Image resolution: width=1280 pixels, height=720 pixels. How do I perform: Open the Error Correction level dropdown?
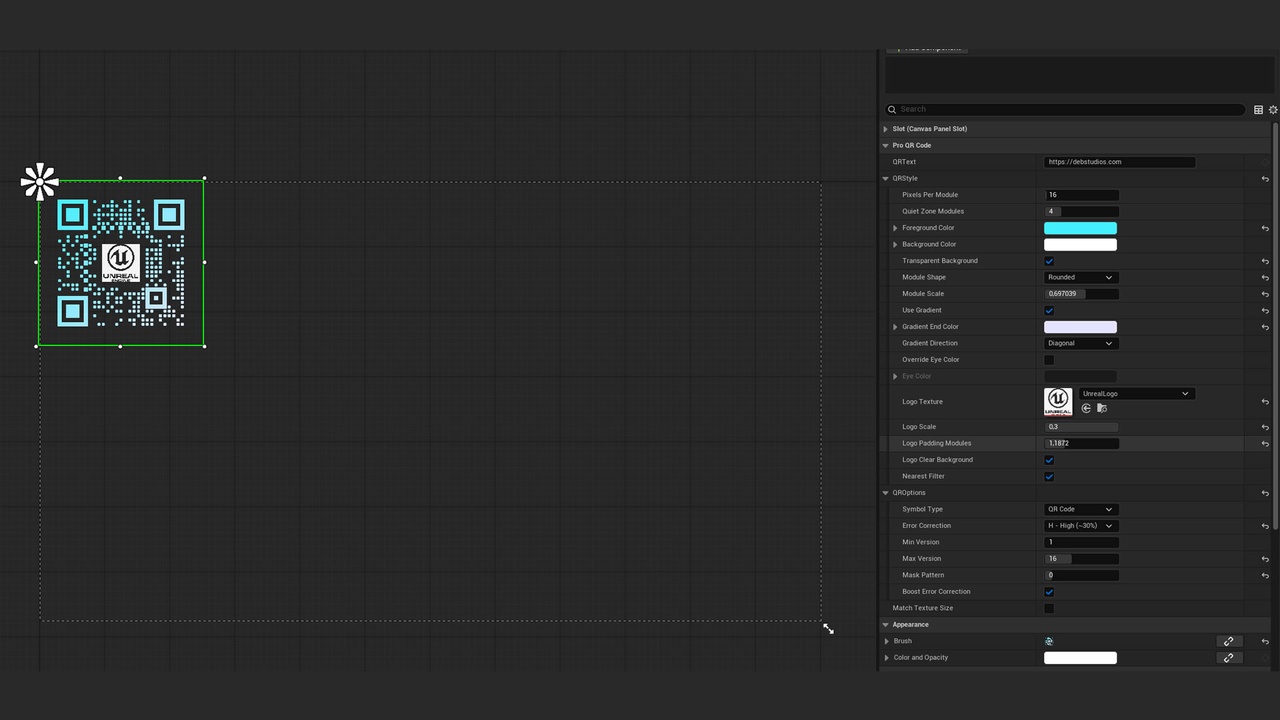tap(1080, 526)
